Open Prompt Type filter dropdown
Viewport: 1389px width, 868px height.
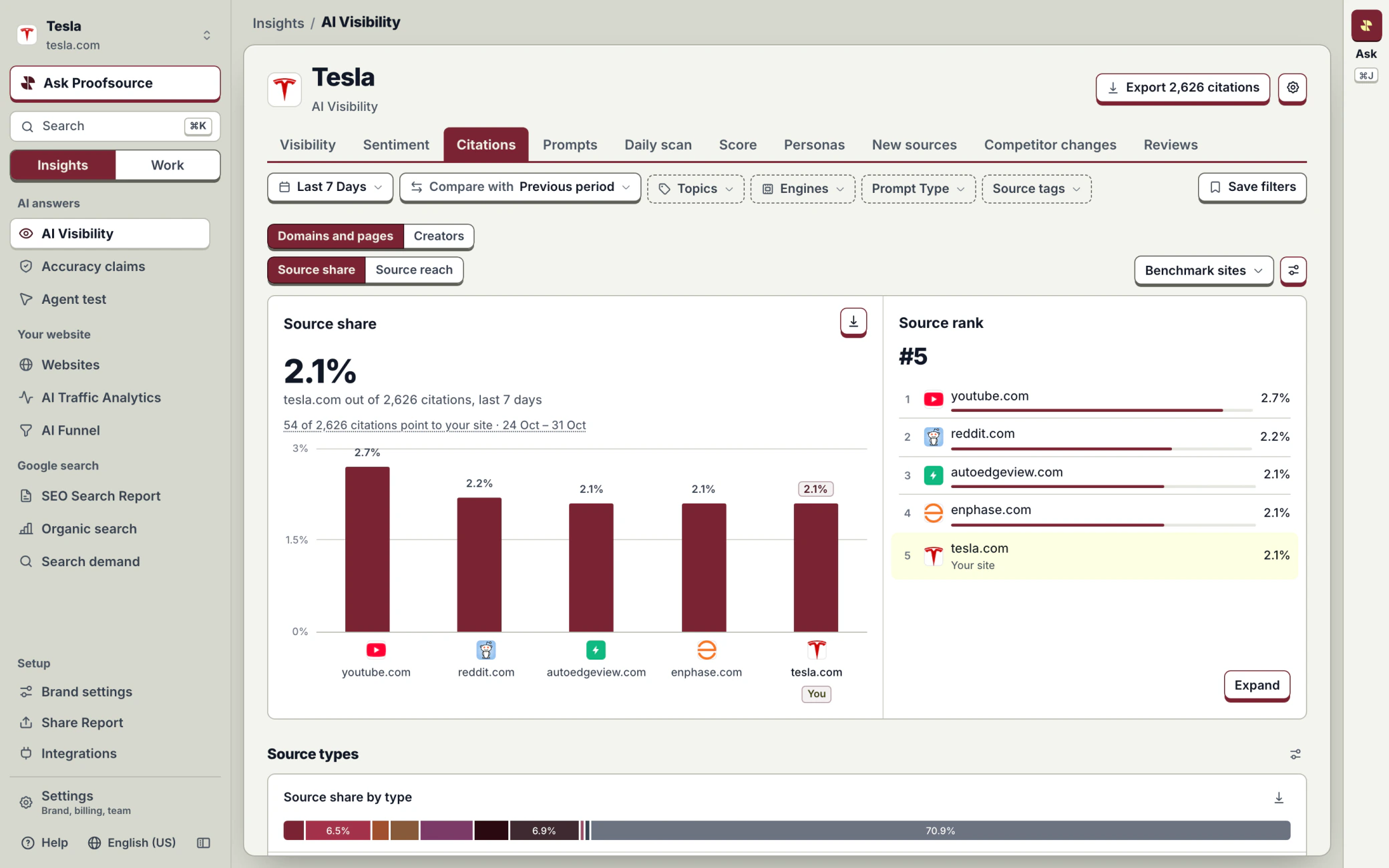click(x=918, y=189)
